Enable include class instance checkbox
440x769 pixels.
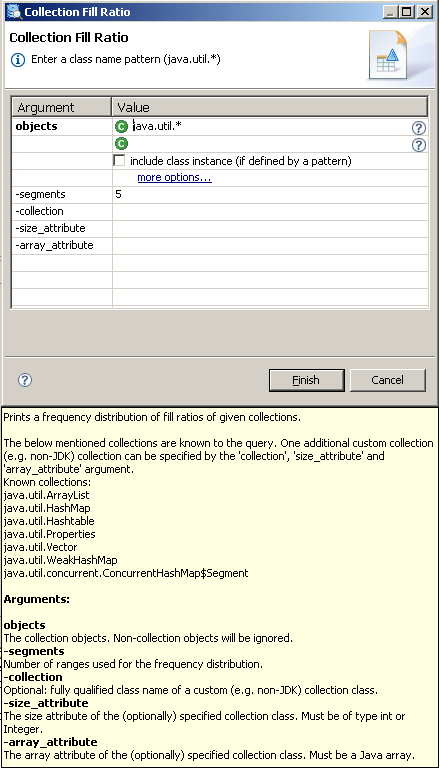[119, 160]
